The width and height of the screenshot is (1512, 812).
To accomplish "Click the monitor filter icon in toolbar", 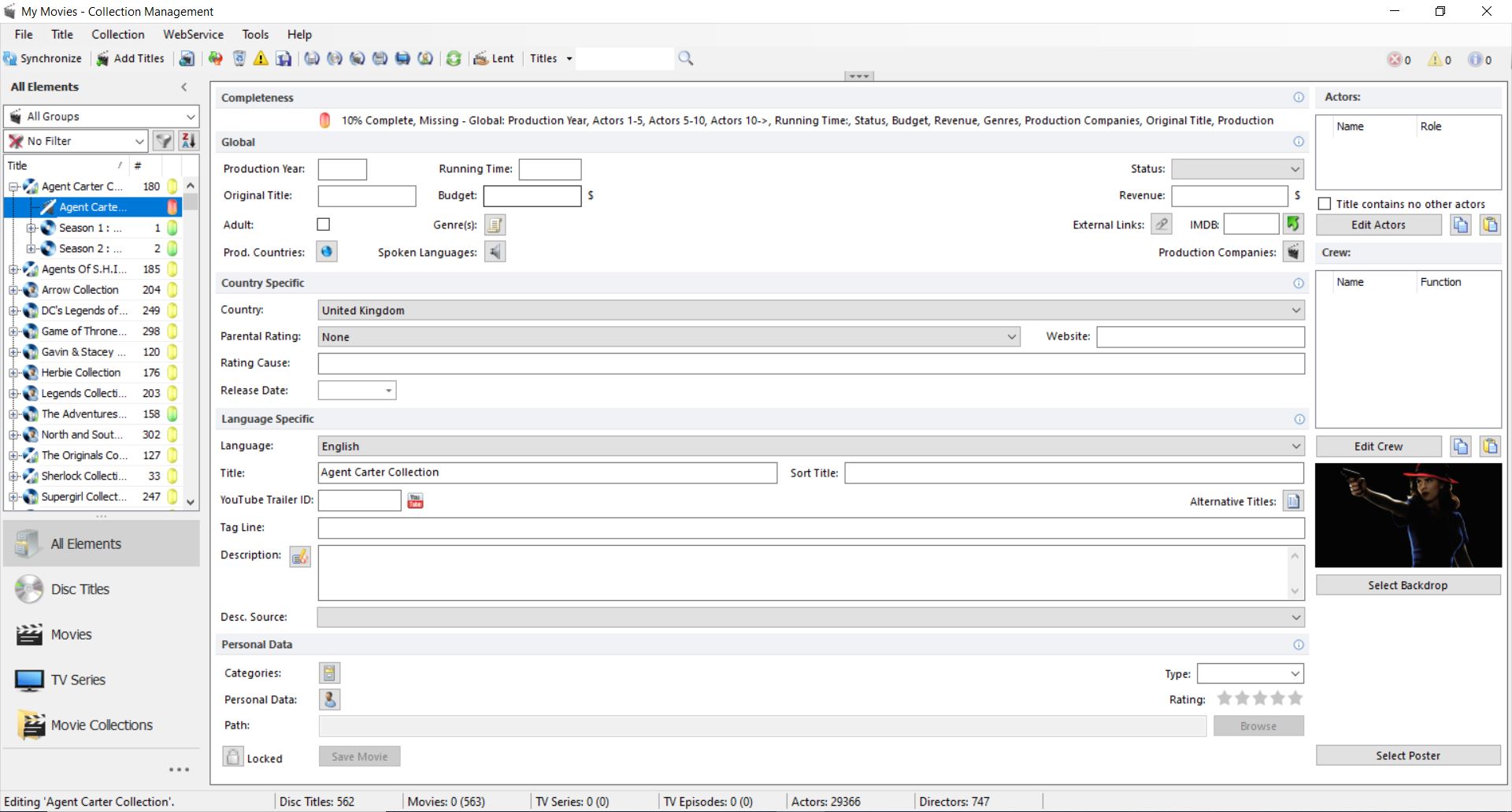I will coord(402,58).
